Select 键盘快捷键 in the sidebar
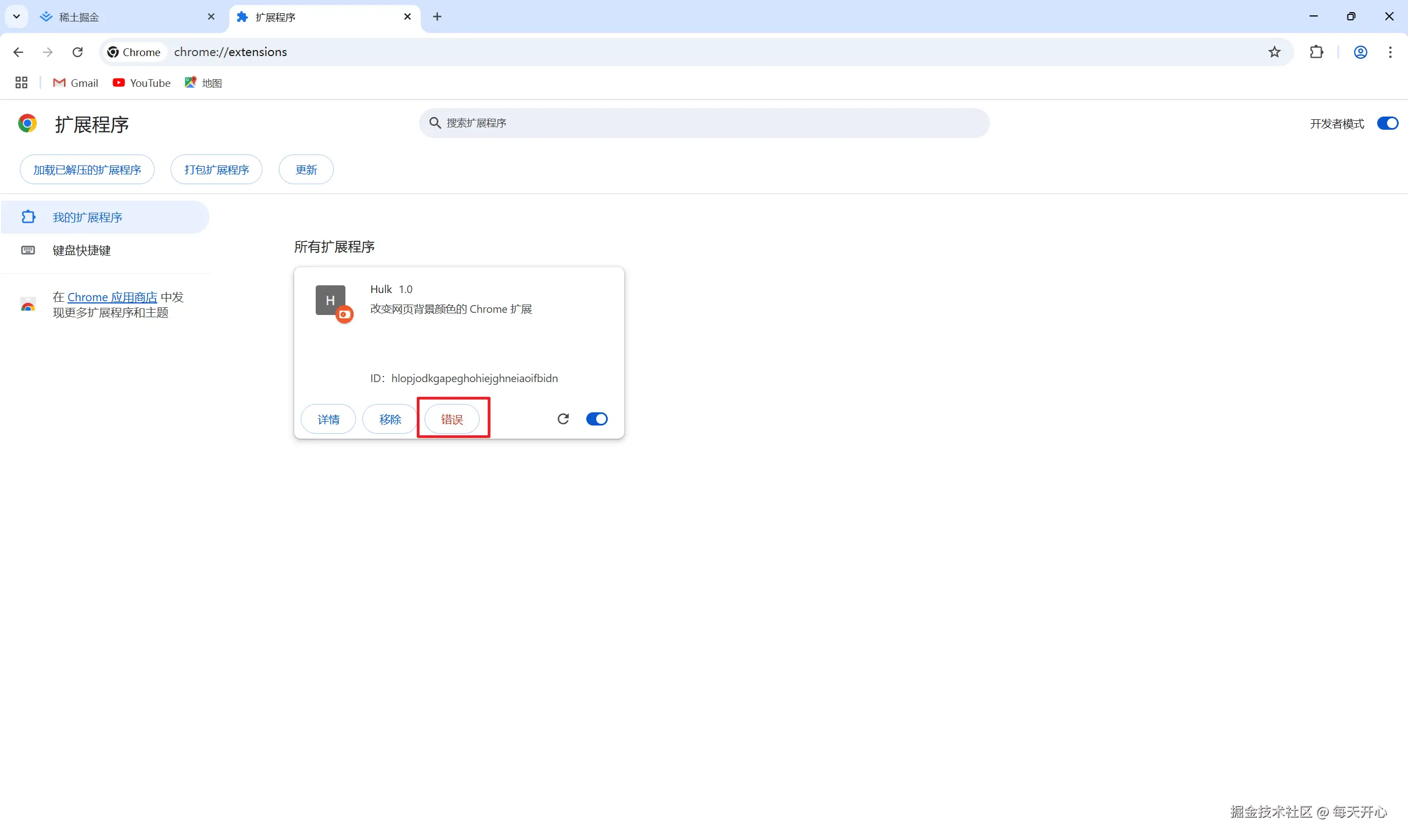The height and width of the screenshot is (840, 1408). click(81, 250)
